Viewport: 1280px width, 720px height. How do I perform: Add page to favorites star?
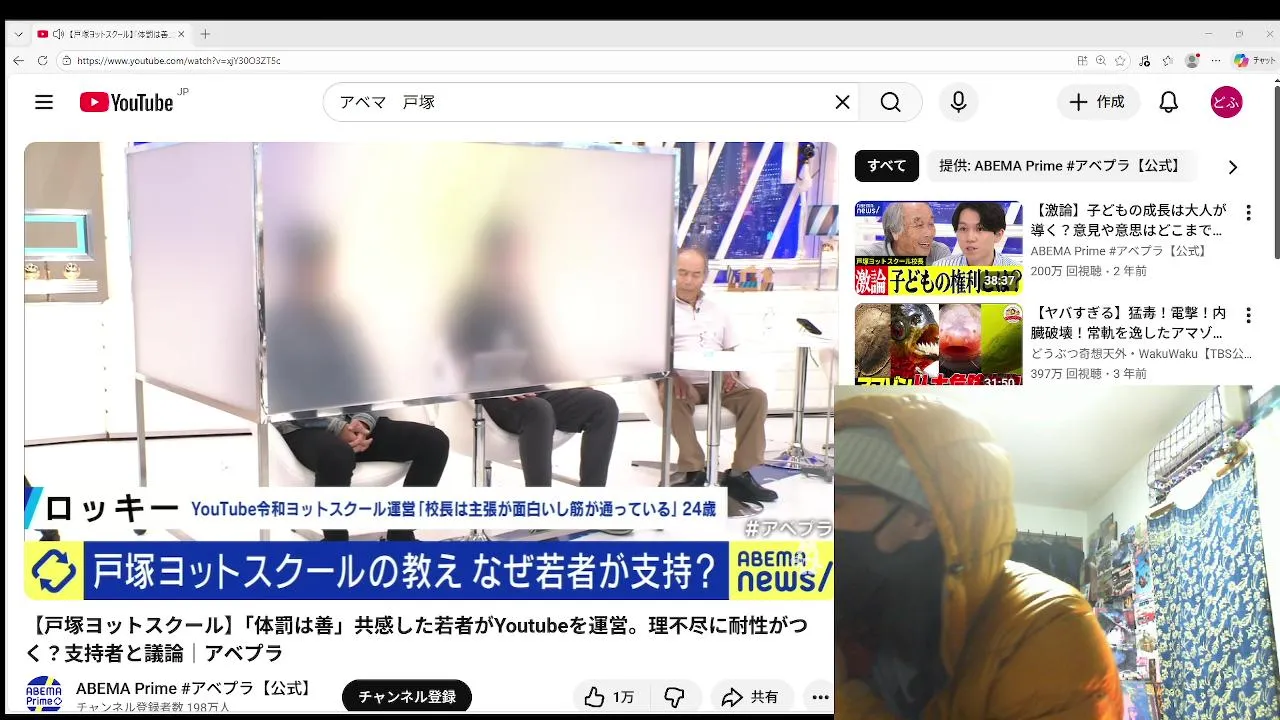[1120, 60]
